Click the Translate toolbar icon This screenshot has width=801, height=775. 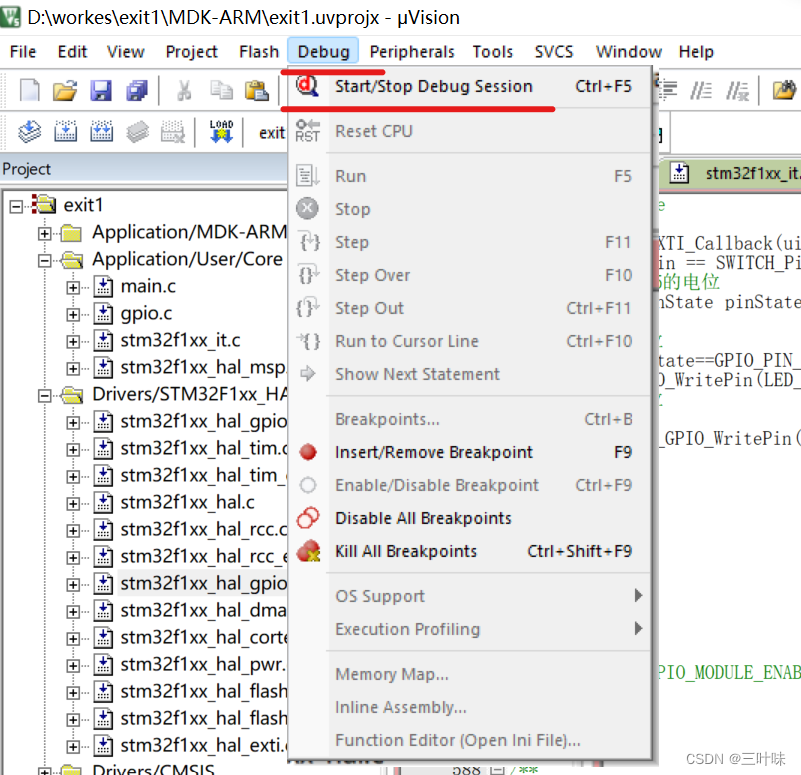tap(30, 132)
